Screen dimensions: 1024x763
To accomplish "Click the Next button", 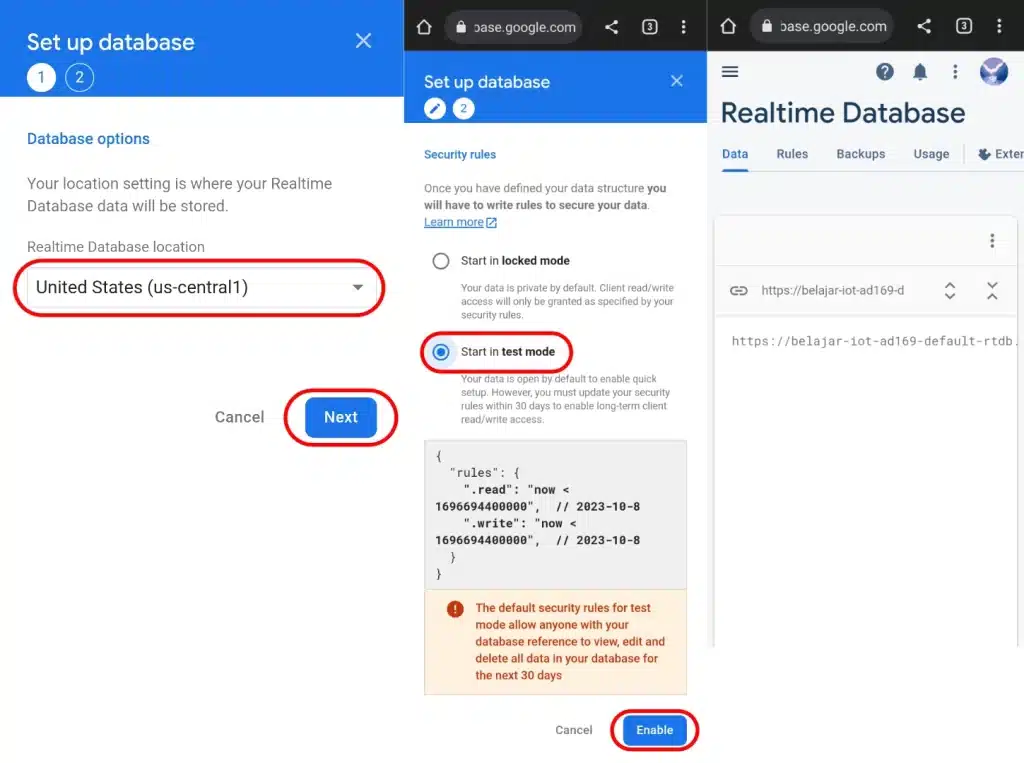I will [x=341, y=417].
